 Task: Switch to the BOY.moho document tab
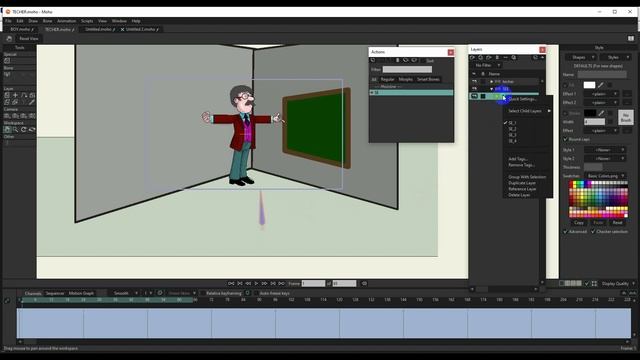click(x=22, y=29)
